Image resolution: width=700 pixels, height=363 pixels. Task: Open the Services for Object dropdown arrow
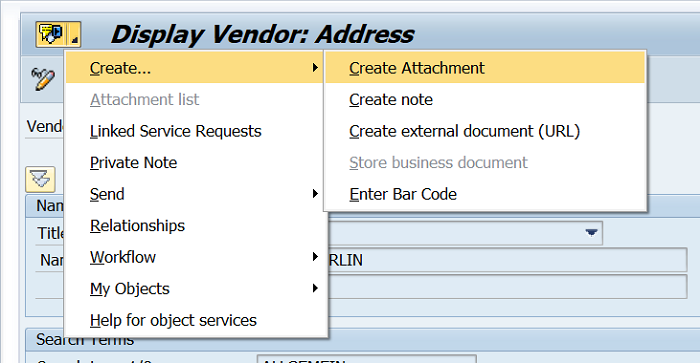(x=74, y=34)
